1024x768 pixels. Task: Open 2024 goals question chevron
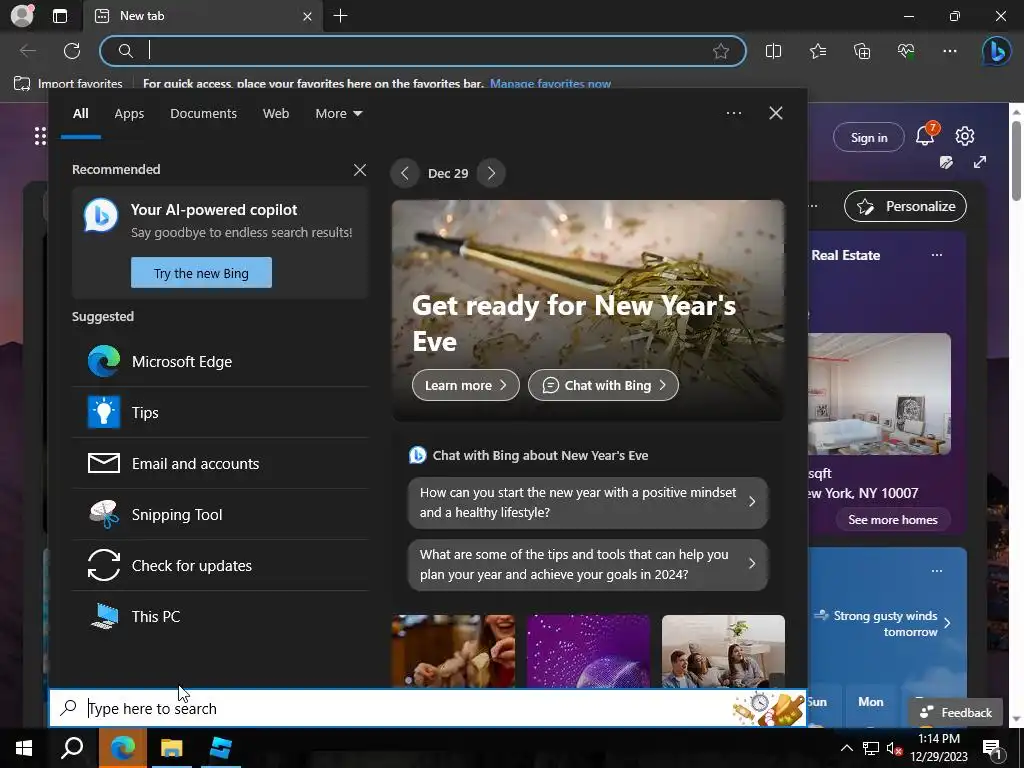[x=752, y=564]
